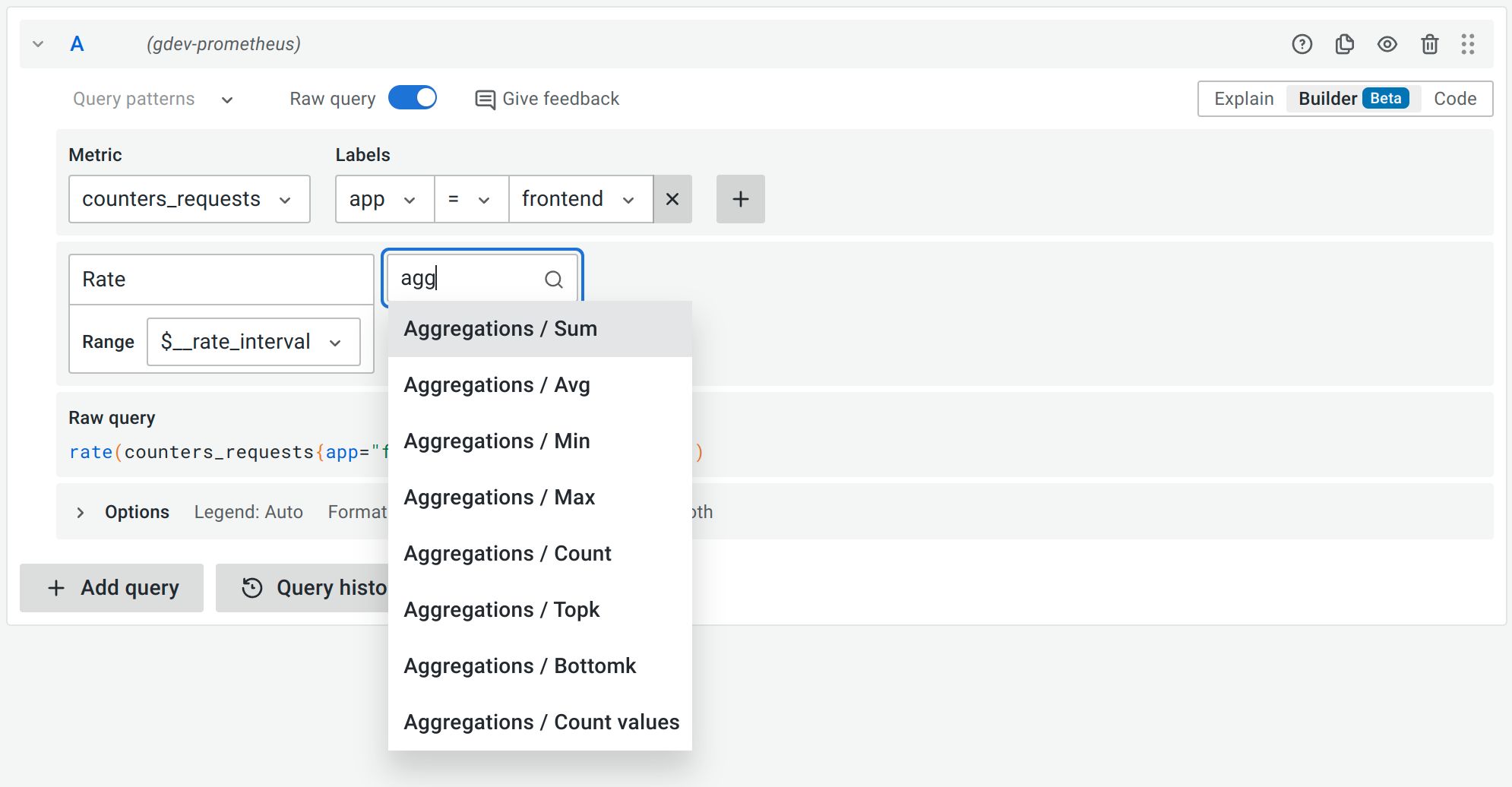Image resolution: width=1512 pixels, height=787 pixels.
Task: Disable the Raw query switch
Action: [x=413, y=98]
